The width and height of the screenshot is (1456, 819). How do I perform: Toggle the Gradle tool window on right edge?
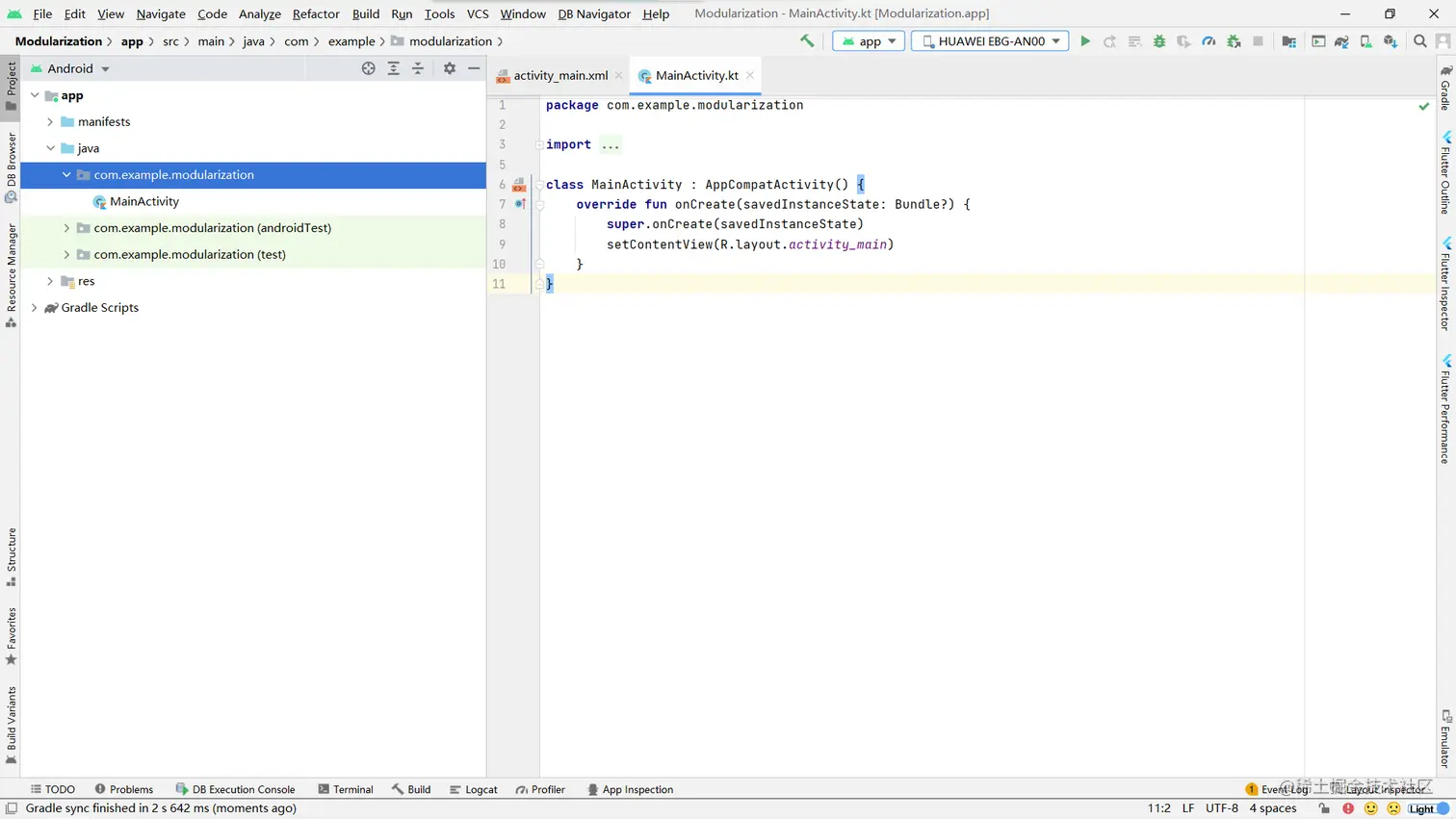[1445, 87]
